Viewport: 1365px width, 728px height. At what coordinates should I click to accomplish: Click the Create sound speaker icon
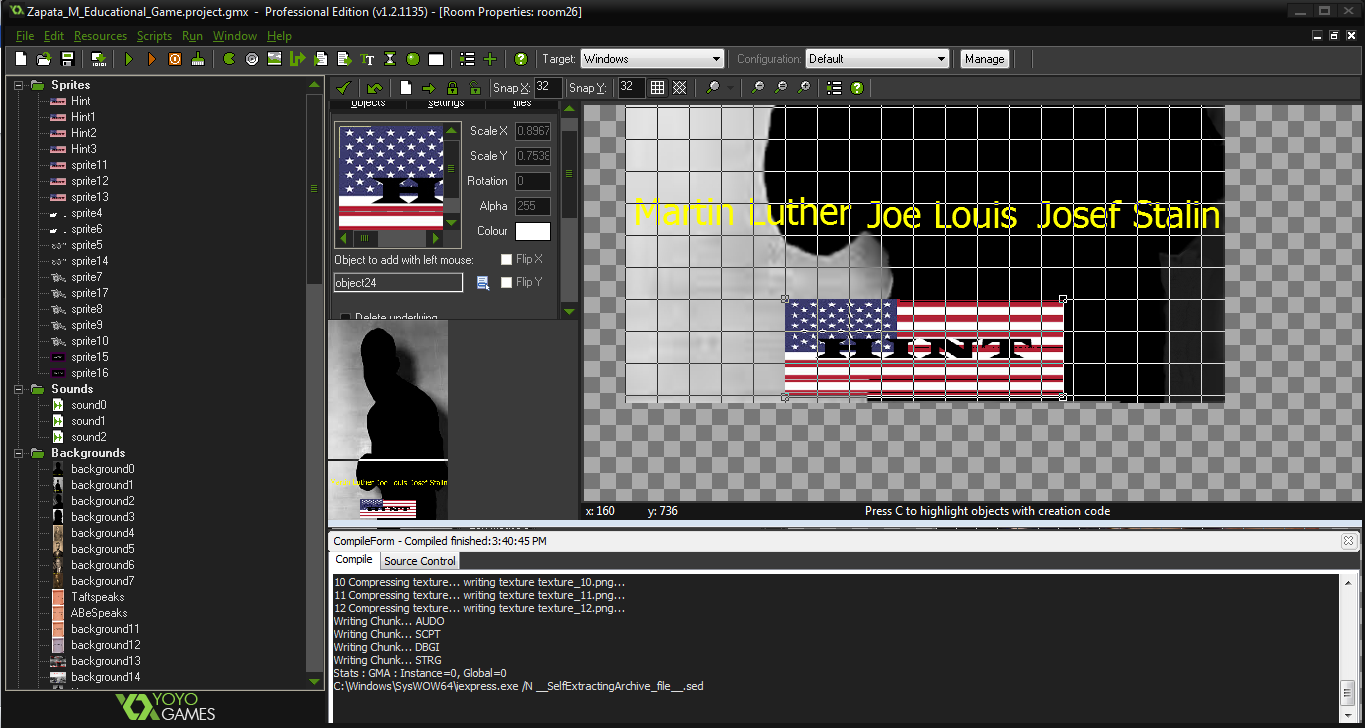[x=252, y=59]
